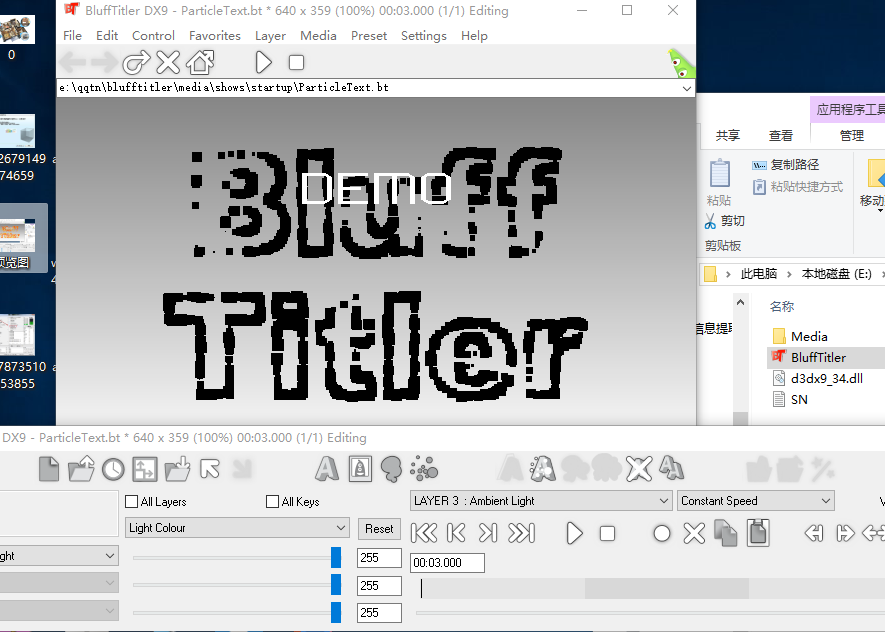
Task: Copy key with stacked pages icon
Action: 726,533
